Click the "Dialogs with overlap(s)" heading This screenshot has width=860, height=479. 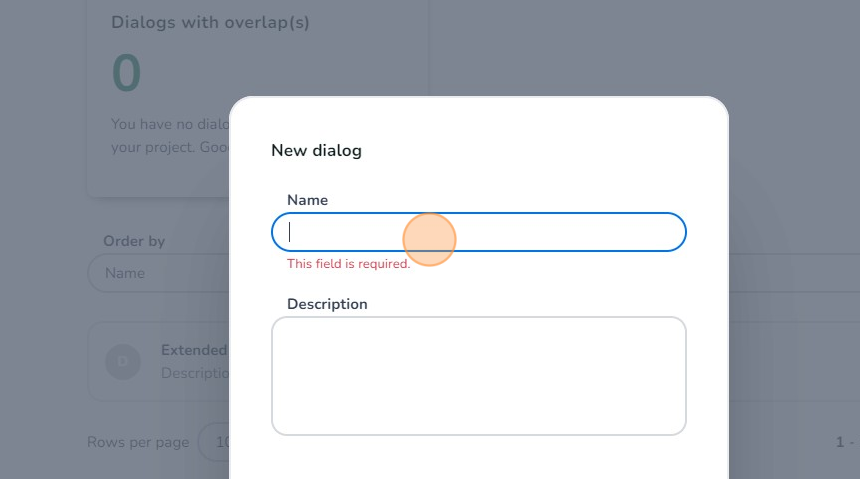tap(210, 22)
